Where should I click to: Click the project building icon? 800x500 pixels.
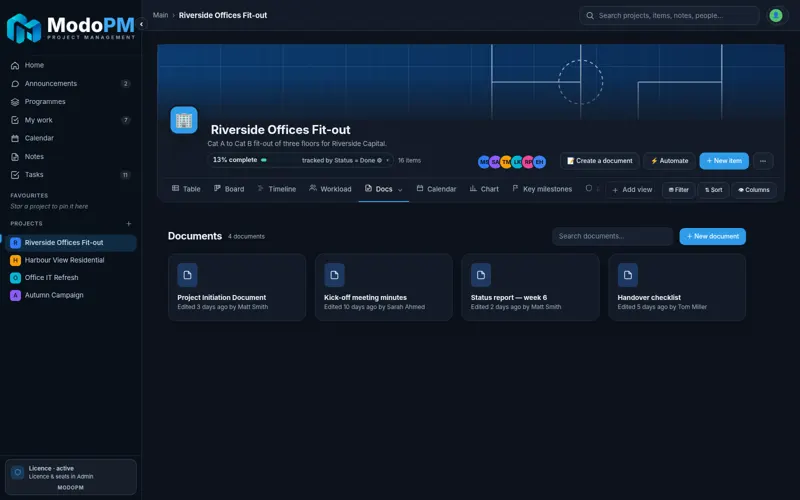(184, 120)
